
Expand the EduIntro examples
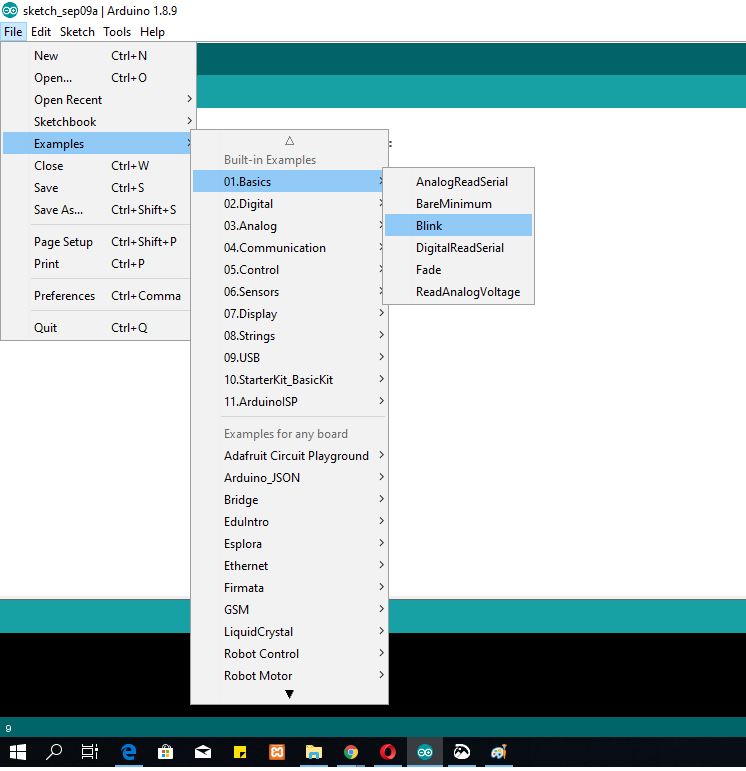290,522
